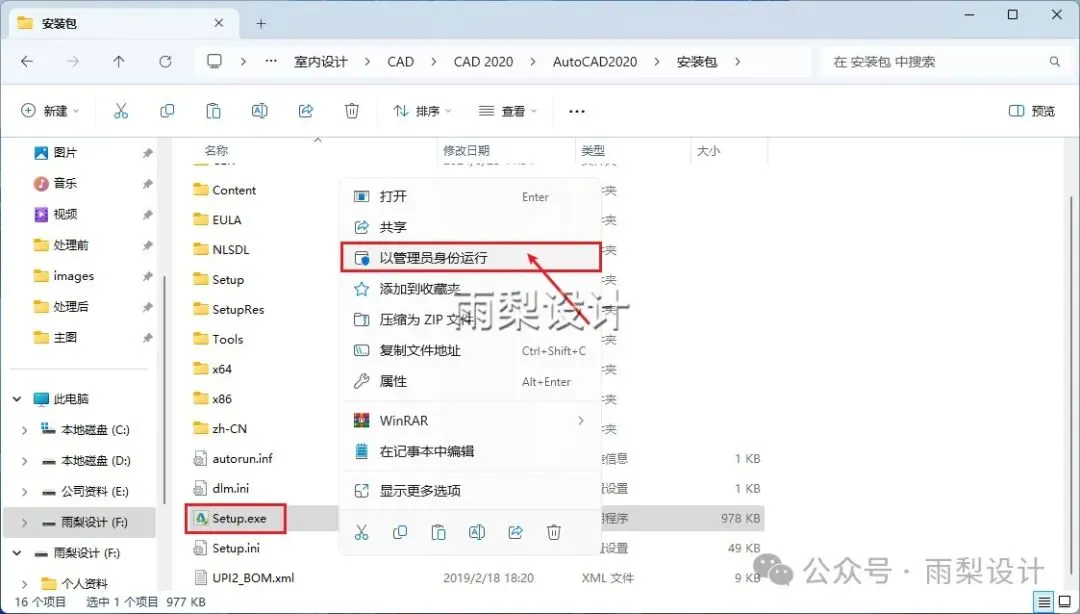Go up one folder level arrow
Screen dimensions: 1080x614
(118, 61)
